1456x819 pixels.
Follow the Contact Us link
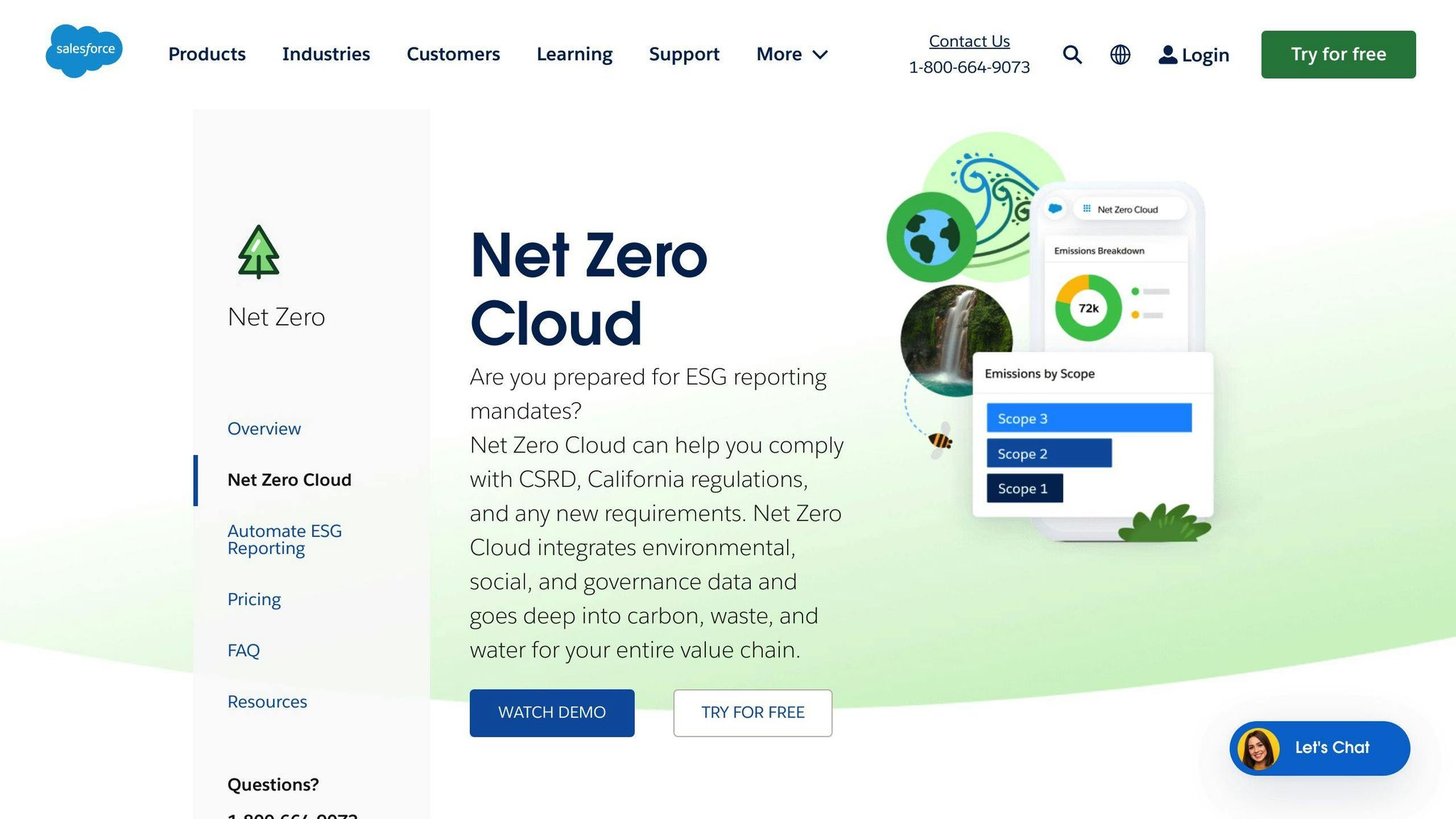969,41
